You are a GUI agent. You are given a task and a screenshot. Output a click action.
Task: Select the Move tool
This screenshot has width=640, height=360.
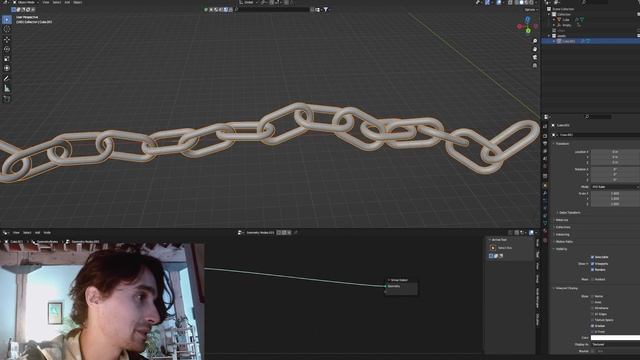[7, 39]
